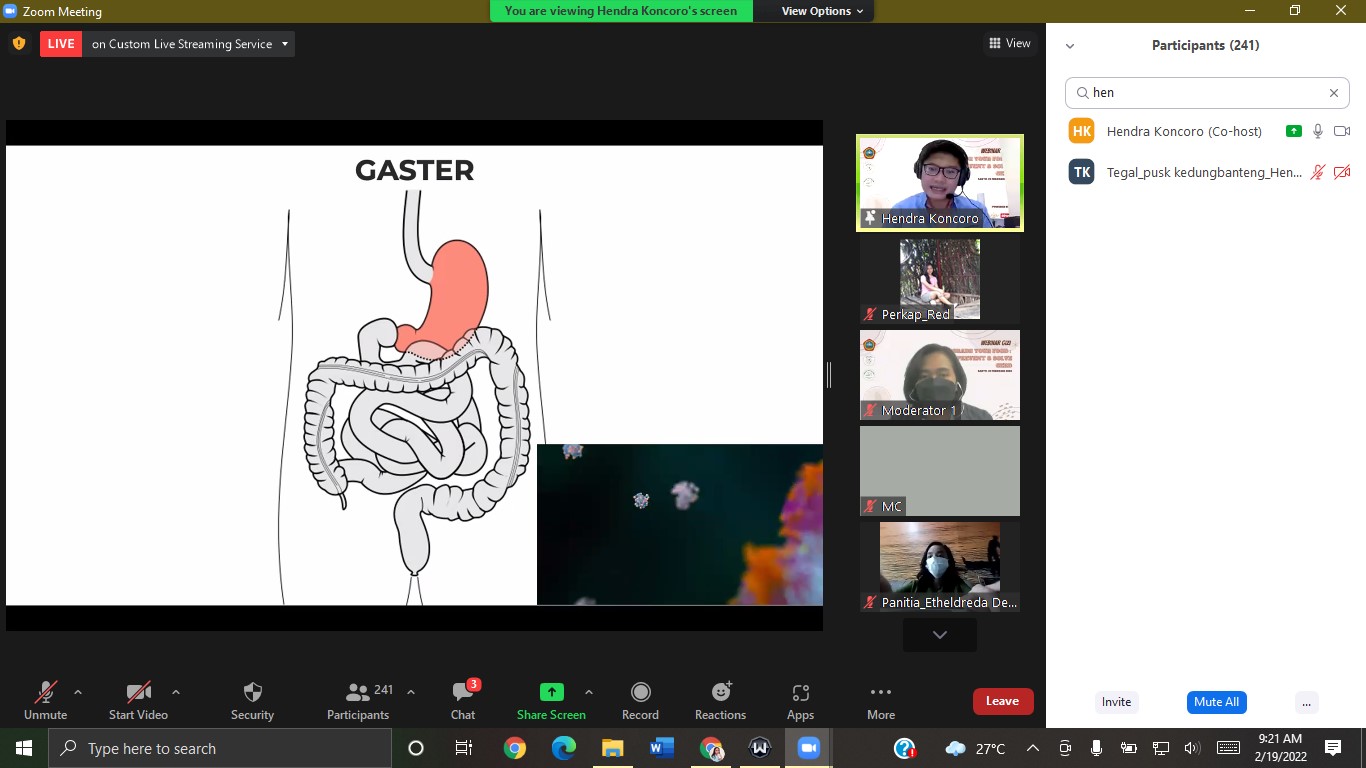The height and width of the screenshot is (768, 1366).
Task: Start Video with camera toggle
Action: (x=138, y=693)
